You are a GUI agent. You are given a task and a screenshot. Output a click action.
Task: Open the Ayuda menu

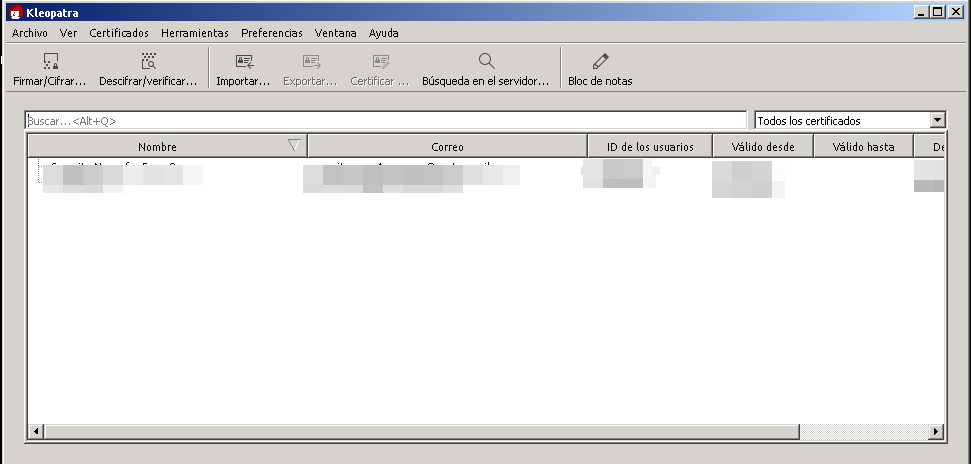pyautogui.click(x=383, y=33)
